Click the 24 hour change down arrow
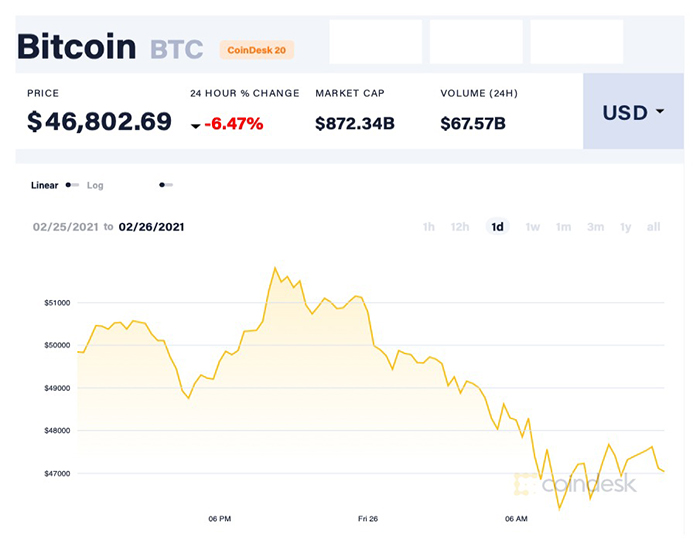This screenshot has height=543, width=700. click(x=195, y=126)
